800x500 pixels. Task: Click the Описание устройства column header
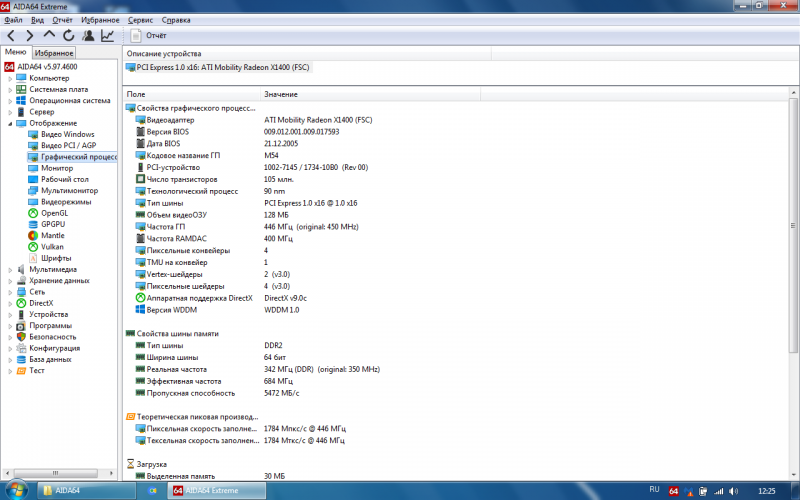tap(307, 54)
